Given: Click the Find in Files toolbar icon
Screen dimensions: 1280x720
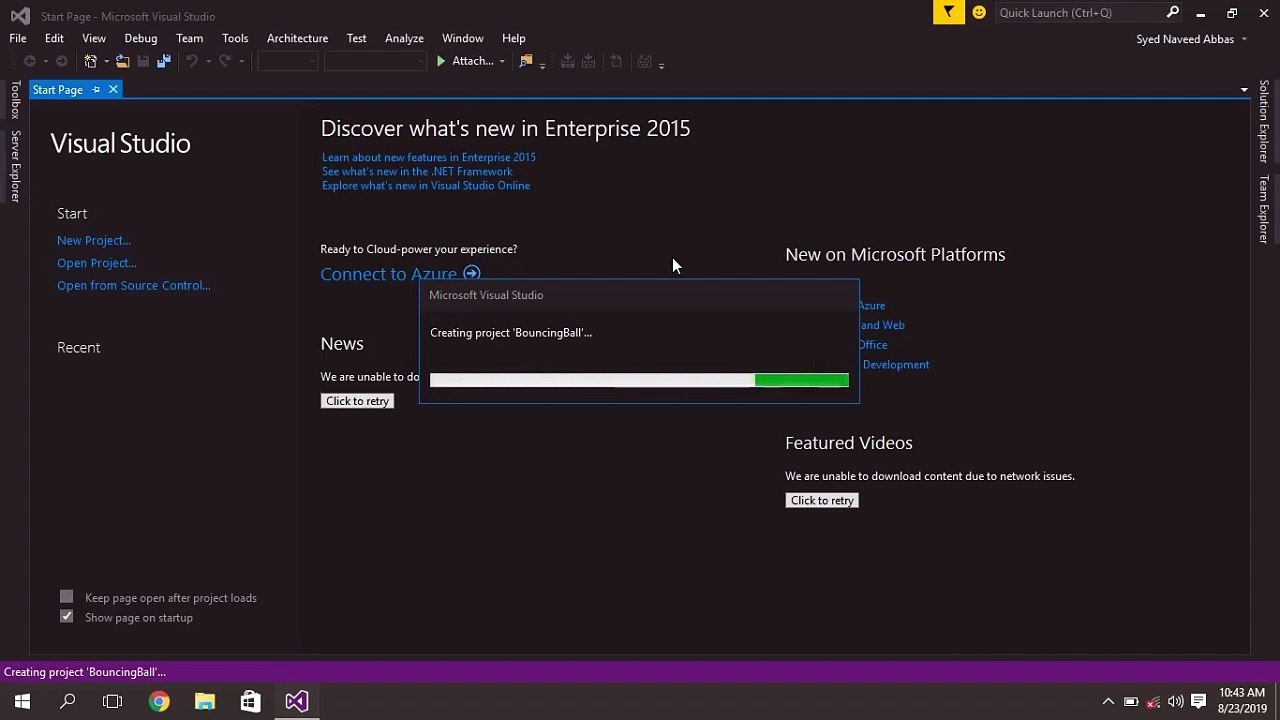Looking at the screenshot, I should 526,62.
